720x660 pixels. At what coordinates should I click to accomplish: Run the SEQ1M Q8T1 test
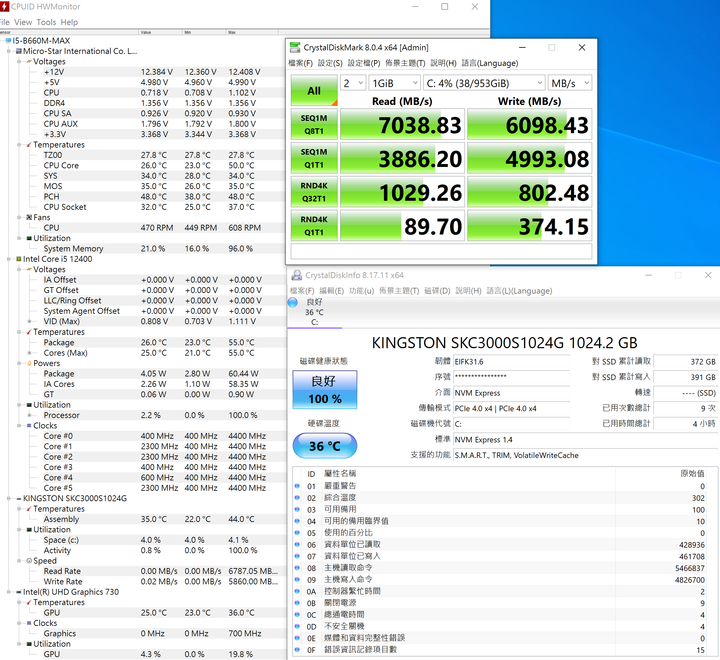pyautogui.click(x=314, y=124)
